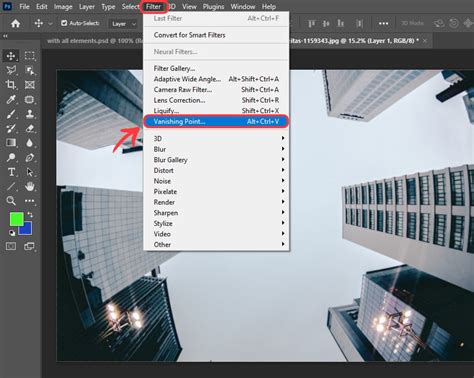Open the Select menu
474x378 pixels.
click(130, 6)
